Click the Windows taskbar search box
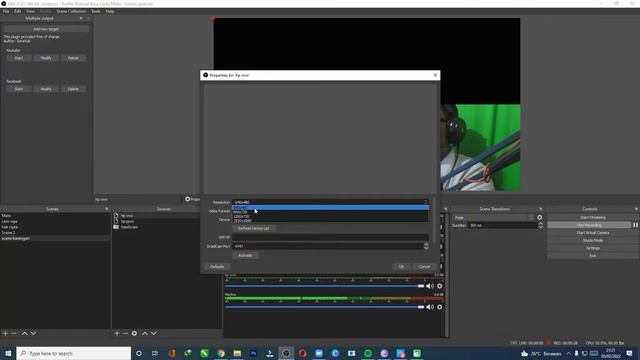The height and width of the screenshot is (360, 640). tap(74, 353)
